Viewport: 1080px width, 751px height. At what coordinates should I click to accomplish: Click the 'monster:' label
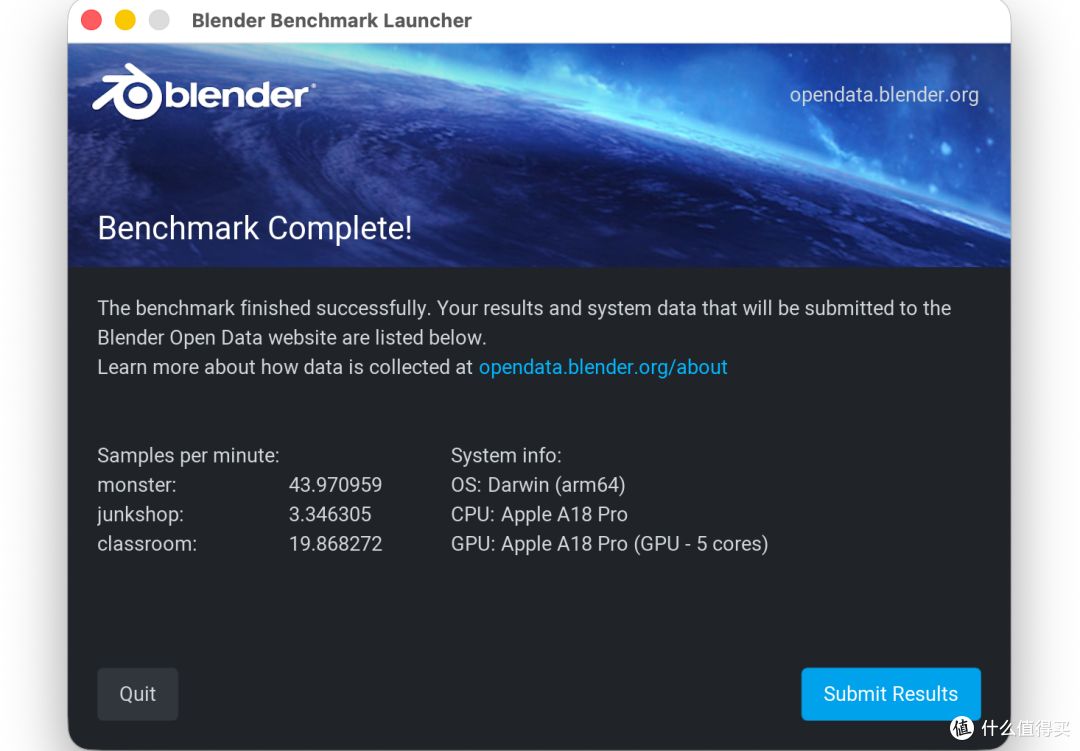137,485
